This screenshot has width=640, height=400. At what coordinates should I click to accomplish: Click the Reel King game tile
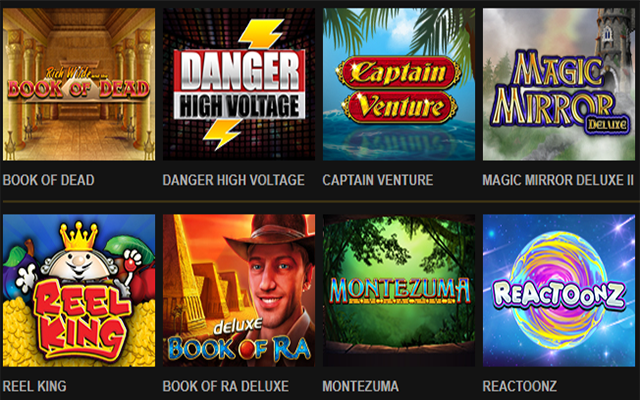79,290
